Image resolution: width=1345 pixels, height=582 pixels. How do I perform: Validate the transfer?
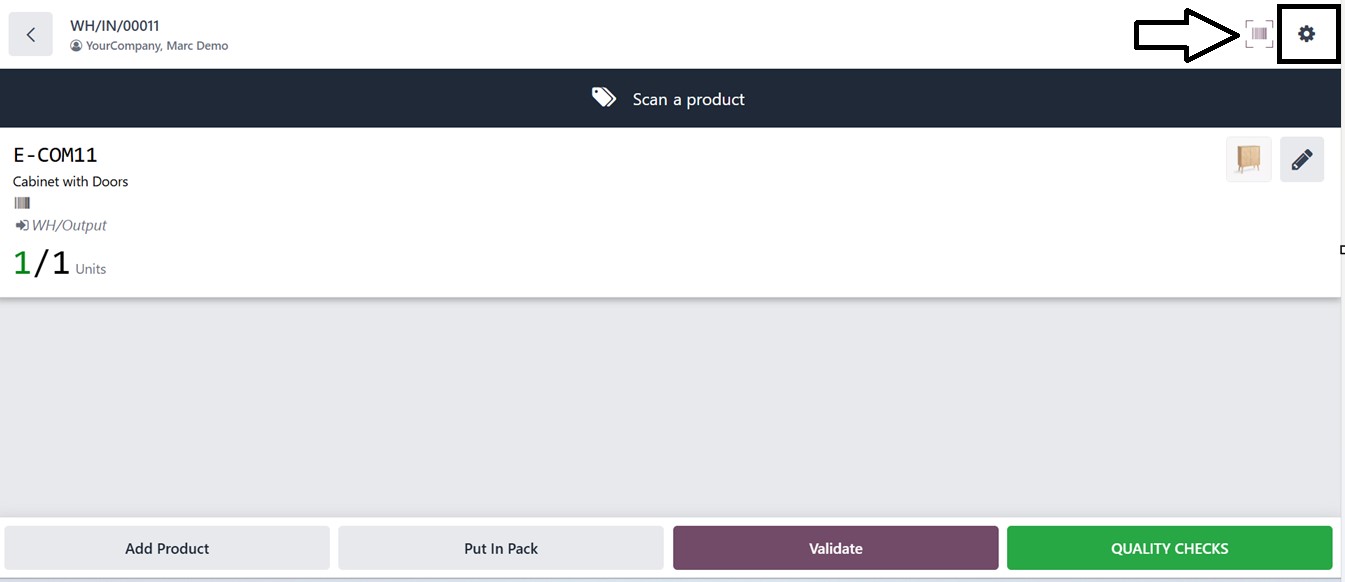(x=835, y=548)
